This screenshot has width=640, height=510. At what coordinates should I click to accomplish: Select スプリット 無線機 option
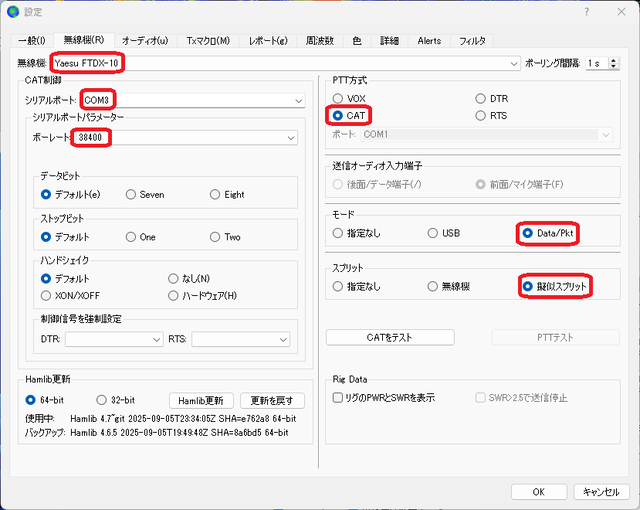point(449,286)
